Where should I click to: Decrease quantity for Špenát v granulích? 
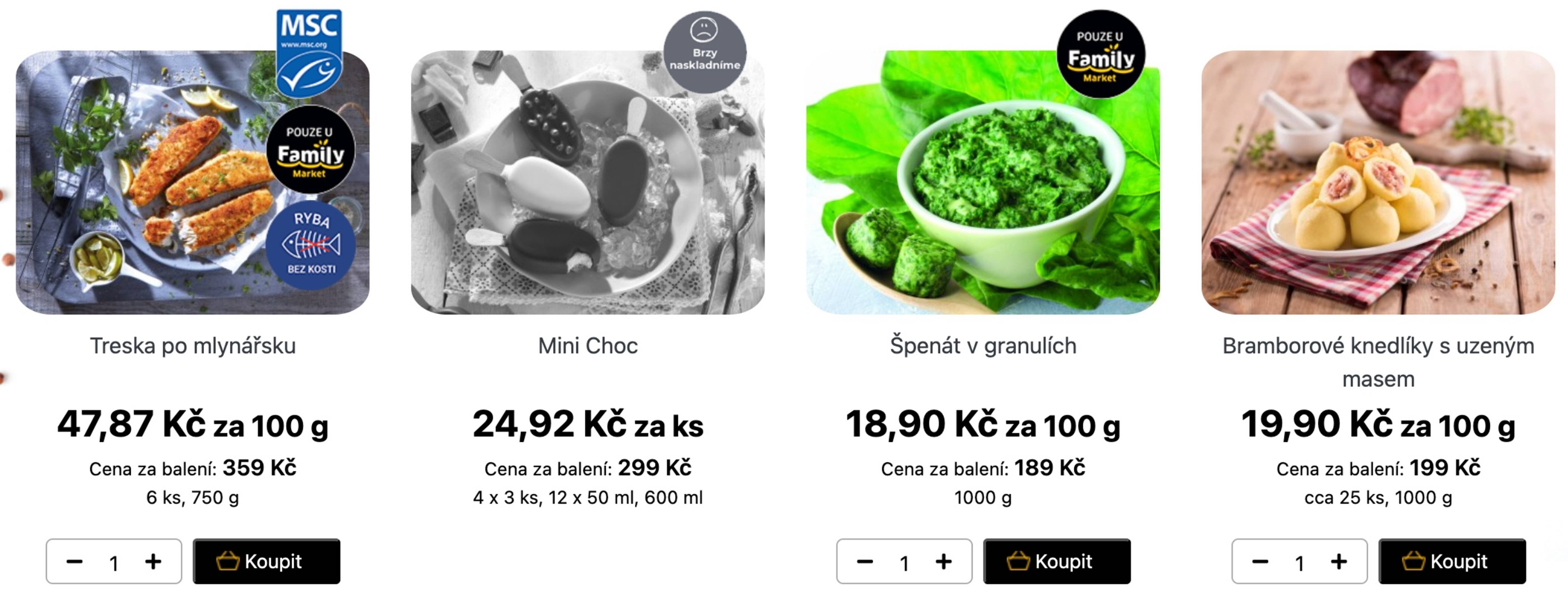pyautogui.click(x=865, y=561)
